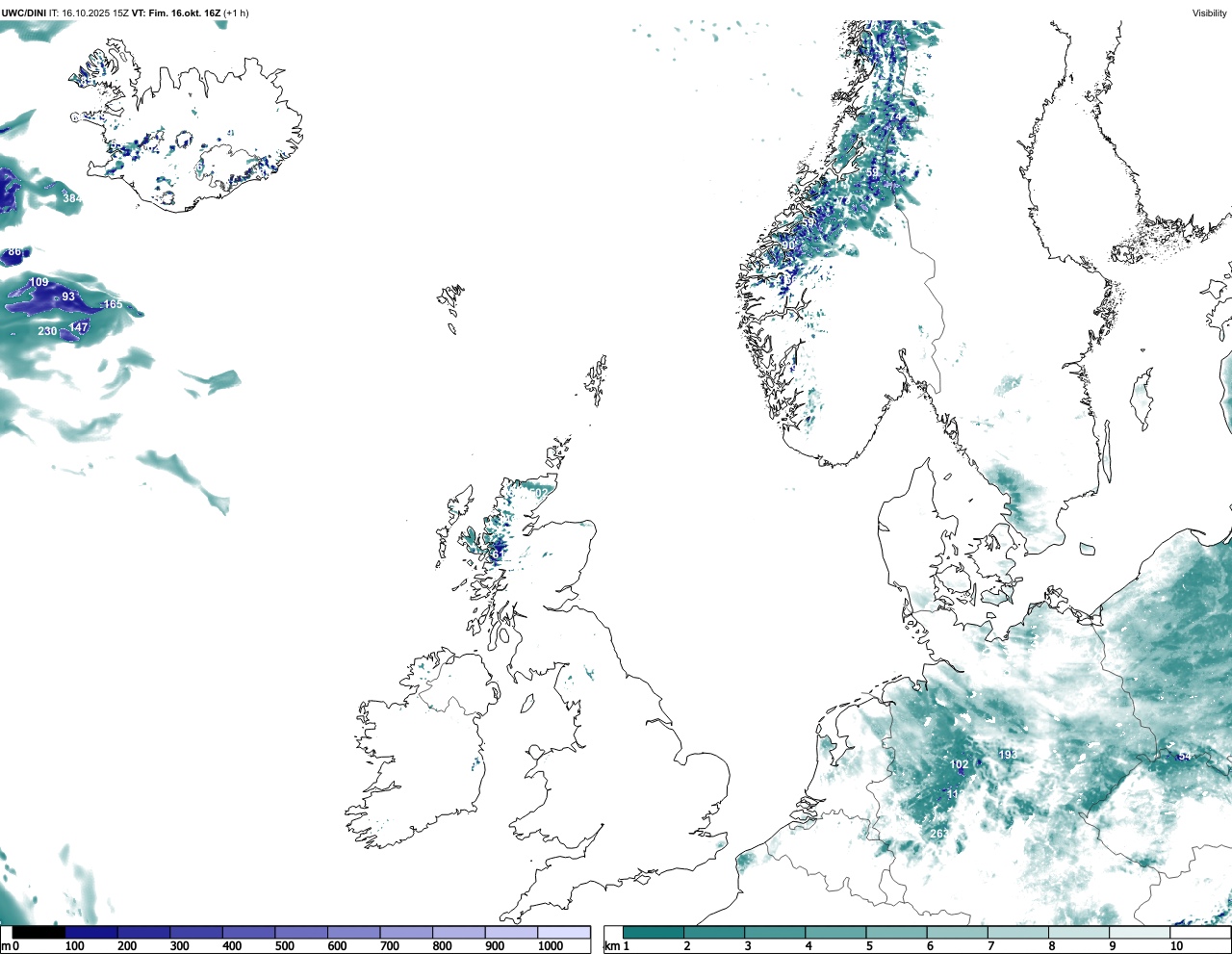Viewport: 1232px width, 954px height.
Task: Click the '262' value over southern Germany
Action: 939,834
